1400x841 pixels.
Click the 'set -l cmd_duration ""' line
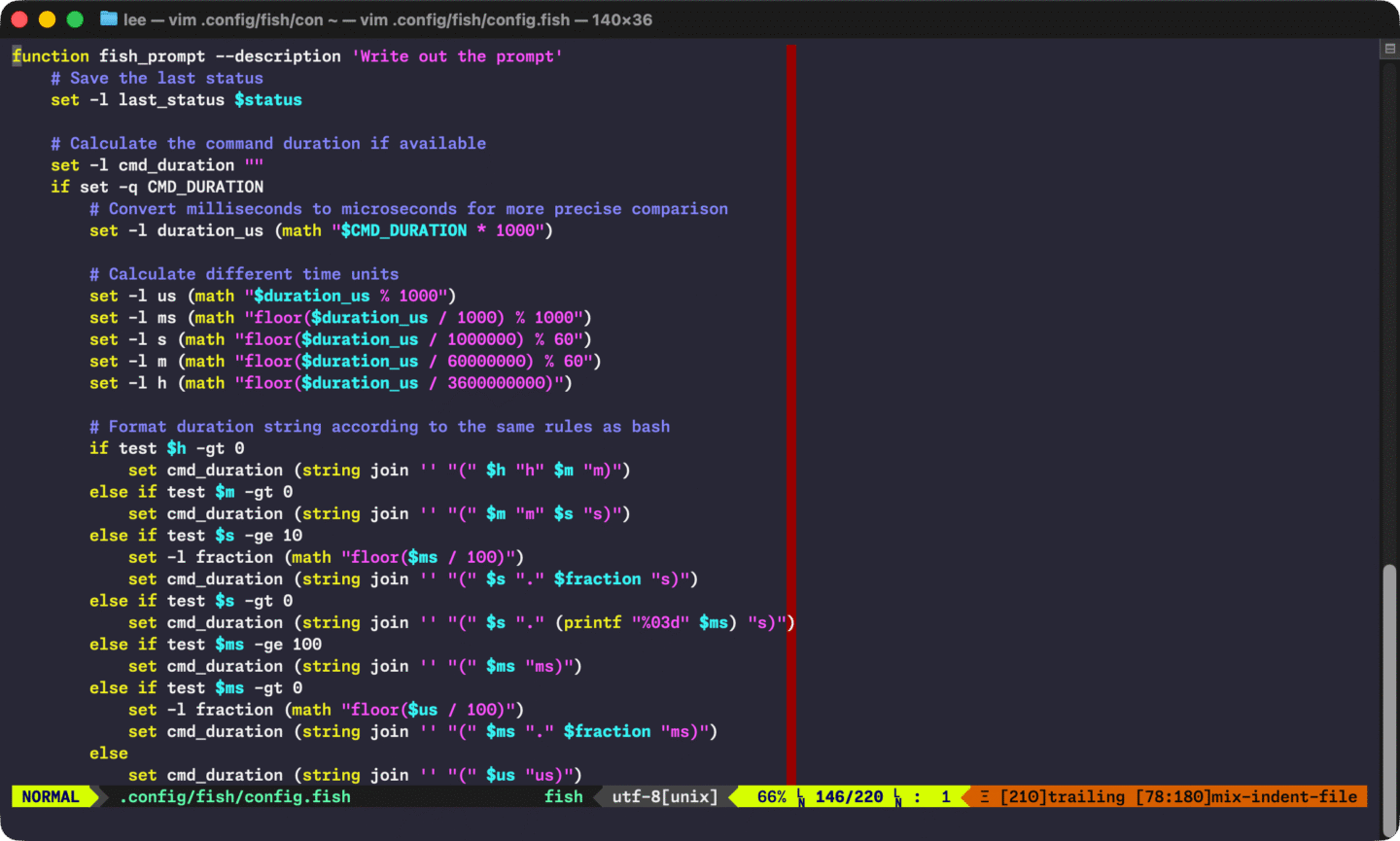click(157, 165)
